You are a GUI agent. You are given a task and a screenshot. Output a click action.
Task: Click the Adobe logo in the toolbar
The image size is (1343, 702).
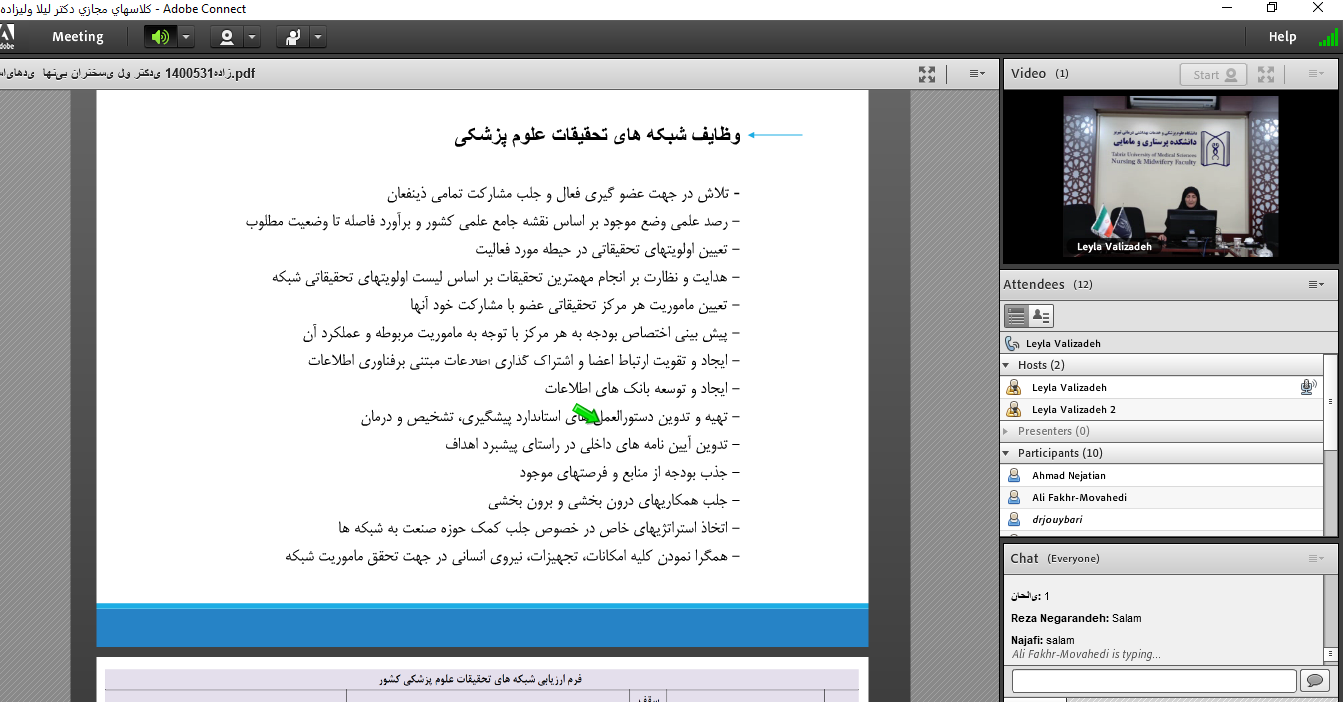click(x=7, y=37)
